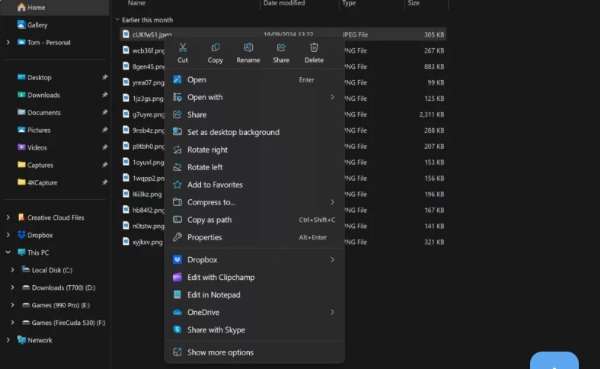The height and width of the screenshot is (369, 600).
Task: Choose Edit with Clipchamp
Action: 254,277
